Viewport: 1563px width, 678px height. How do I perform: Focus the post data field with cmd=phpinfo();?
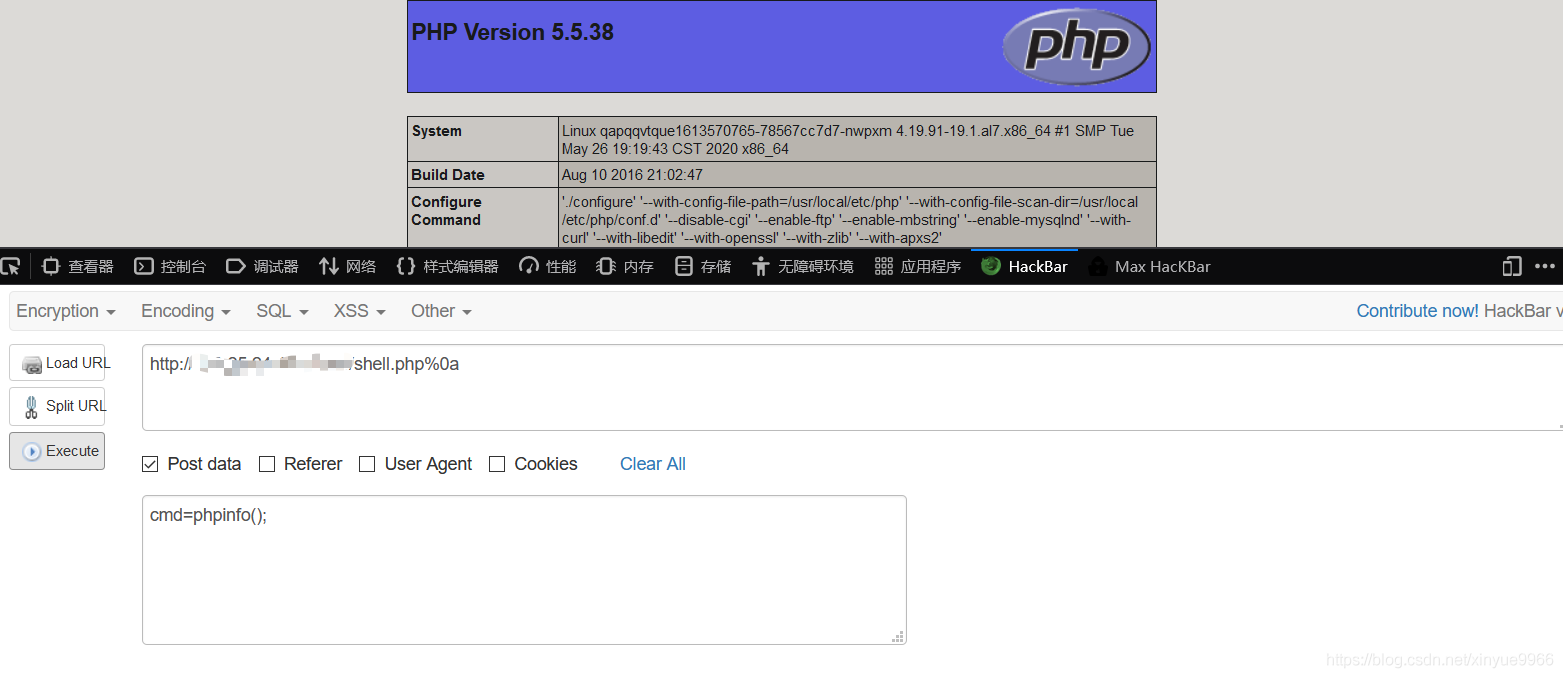click(524, 570)
